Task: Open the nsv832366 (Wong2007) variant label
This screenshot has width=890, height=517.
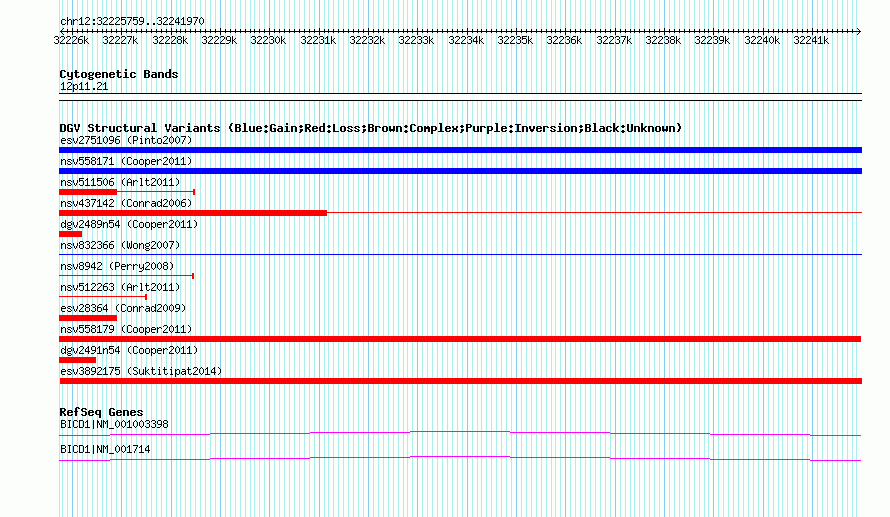Action: [120, 245]
